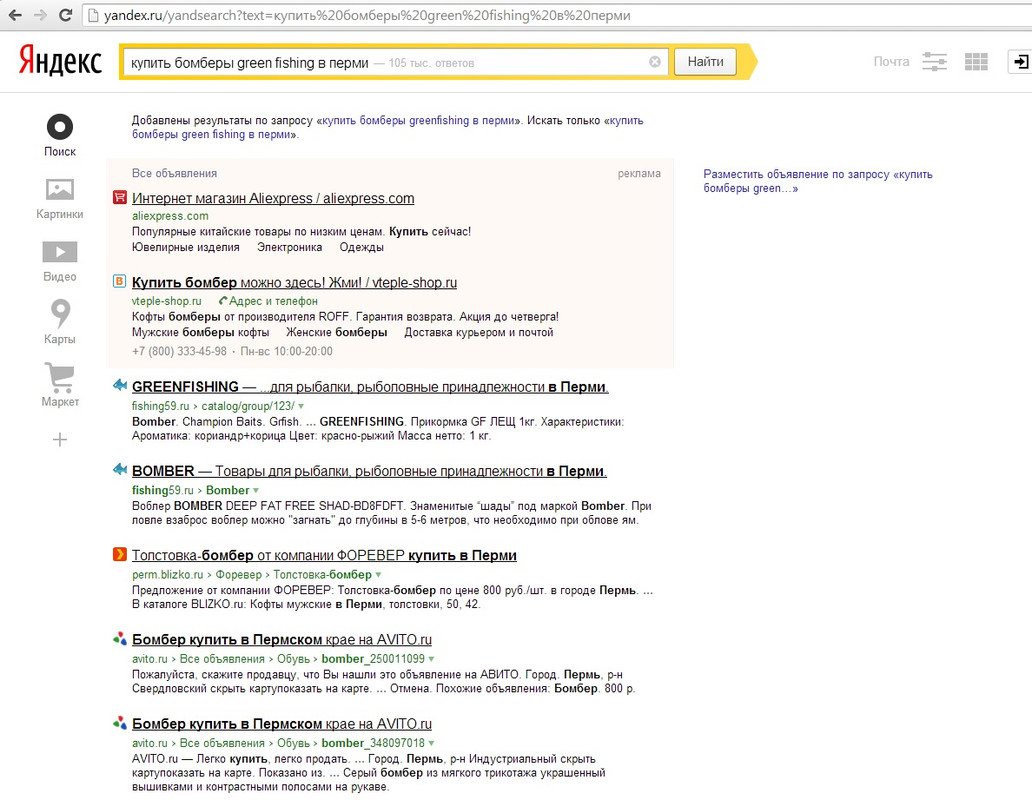This screenshot has height=800, width=1032.
Task: Click the Avito favicon beside bomber_348097018 result
Action: (x=119, y=722)
